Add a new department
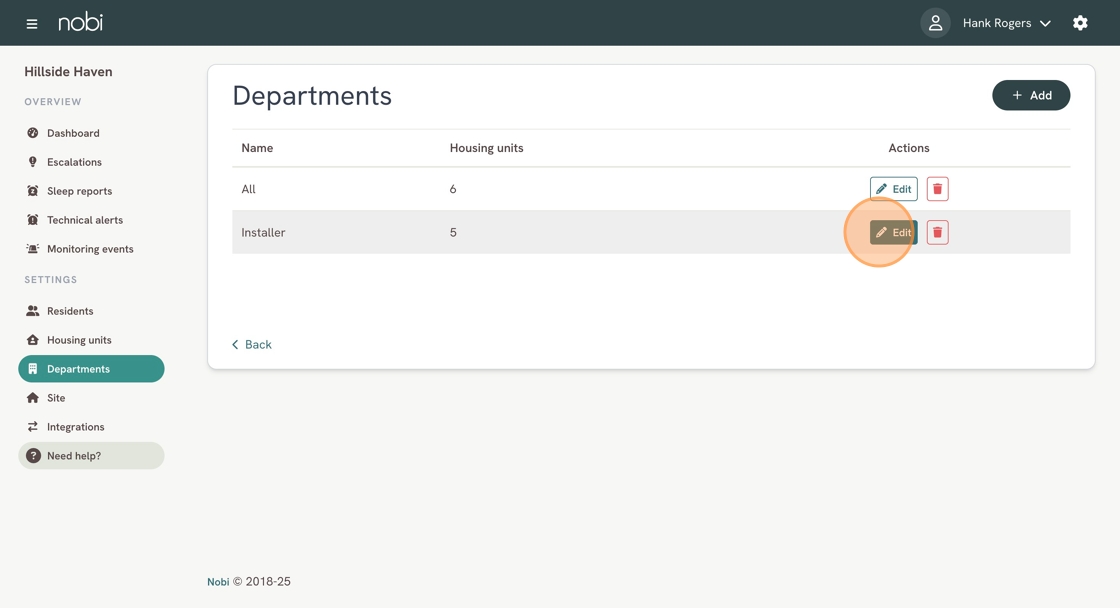Viewport: 1120px width, 608px height. click(1030, 95)
